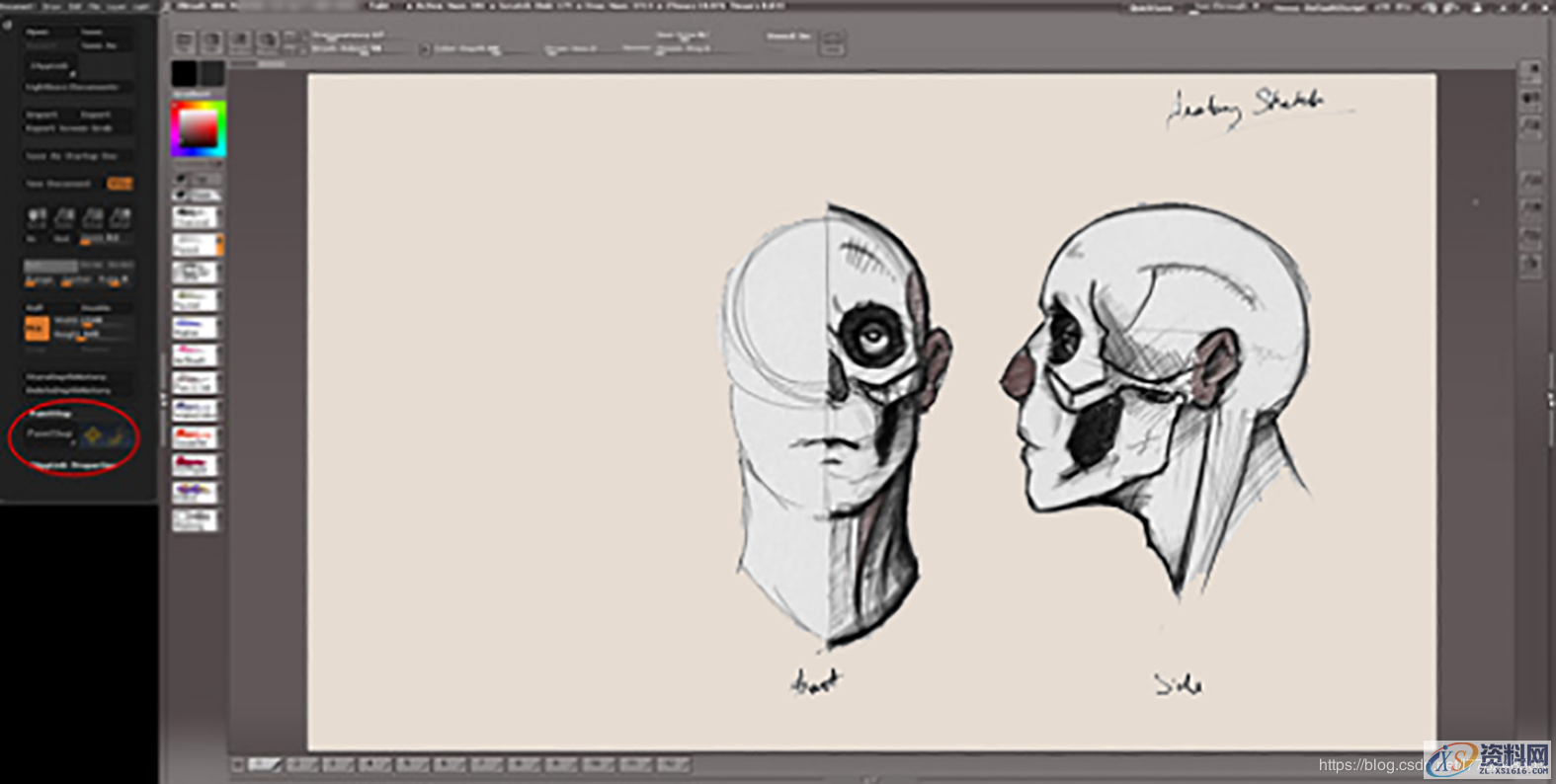
Task: Select the top brush preset thumbnail
Action: (195, 216)
